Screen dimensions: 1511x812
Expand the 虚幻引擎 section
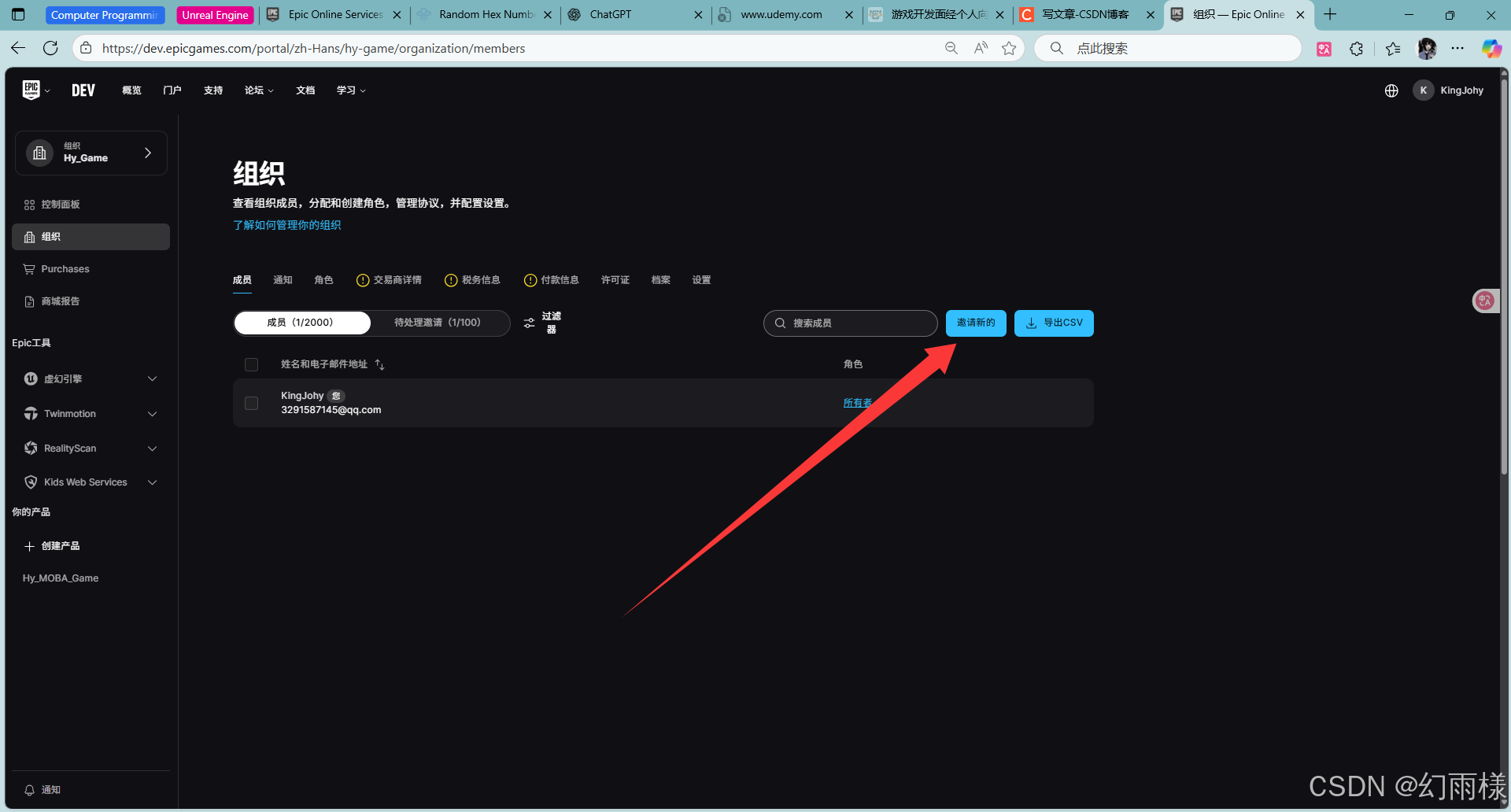91,379
